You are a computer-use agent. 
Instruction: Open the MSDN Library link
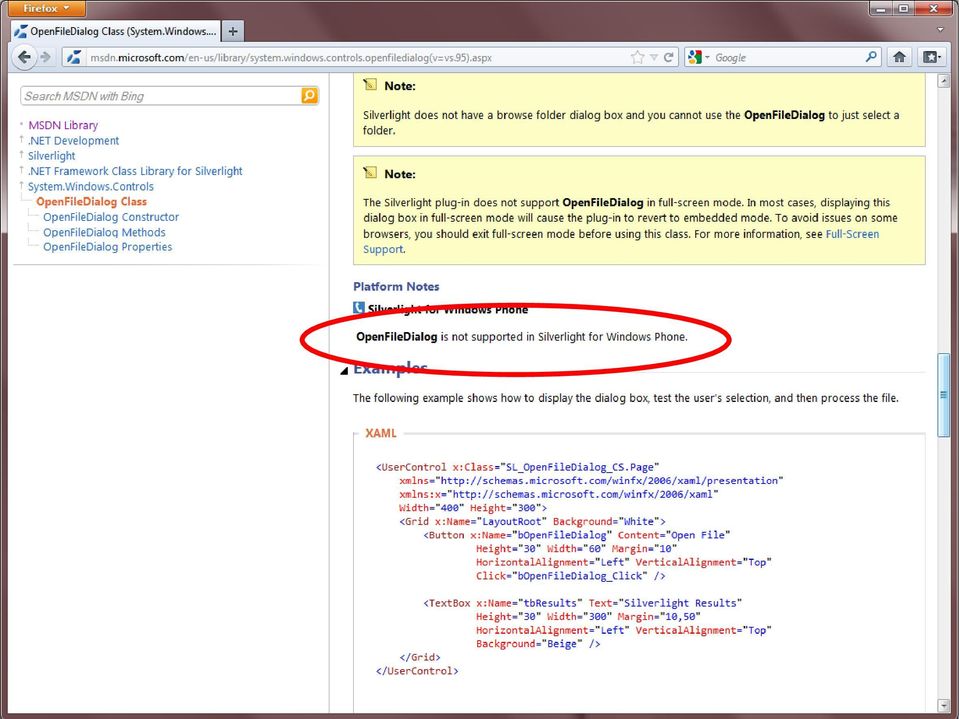[x=63, y=125]
